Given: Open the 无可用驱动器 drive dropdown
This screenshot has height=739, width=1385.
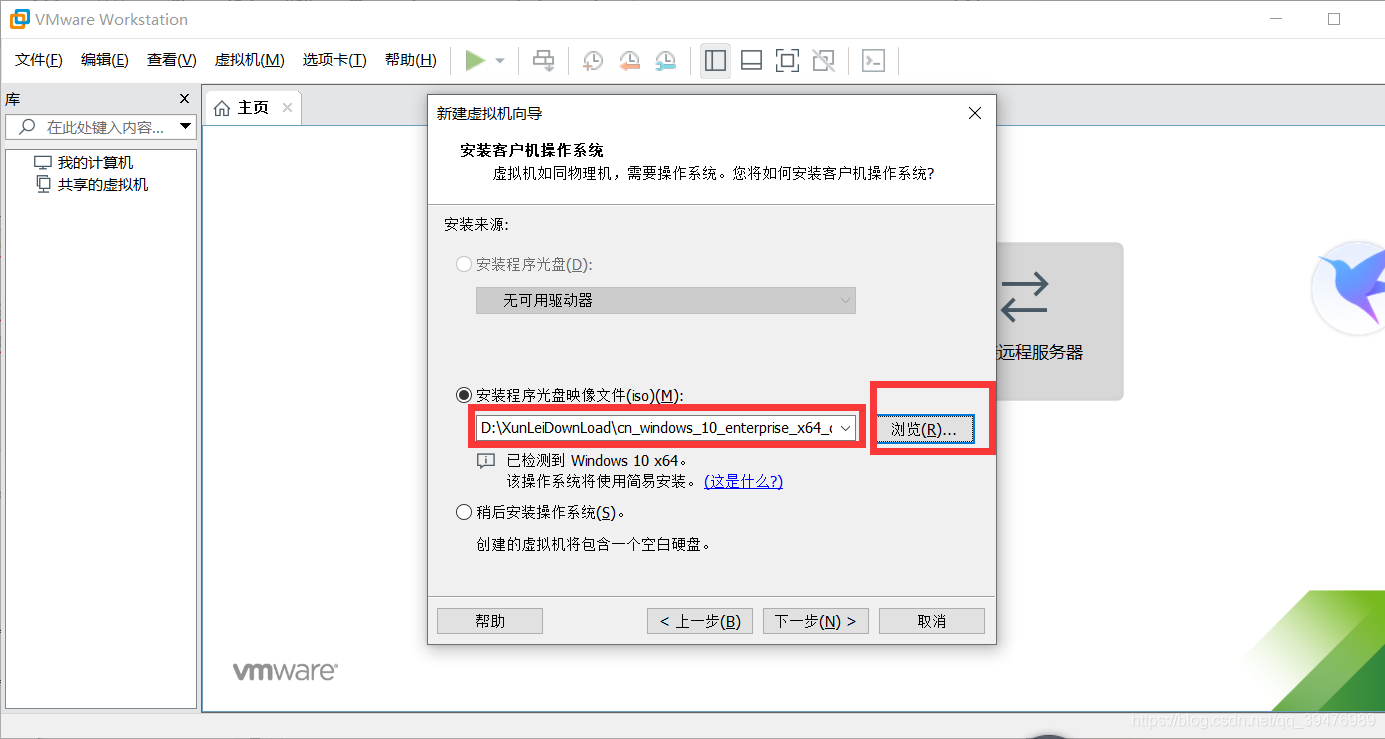Looking at the screenshot, I should click(x=666, y=300).
